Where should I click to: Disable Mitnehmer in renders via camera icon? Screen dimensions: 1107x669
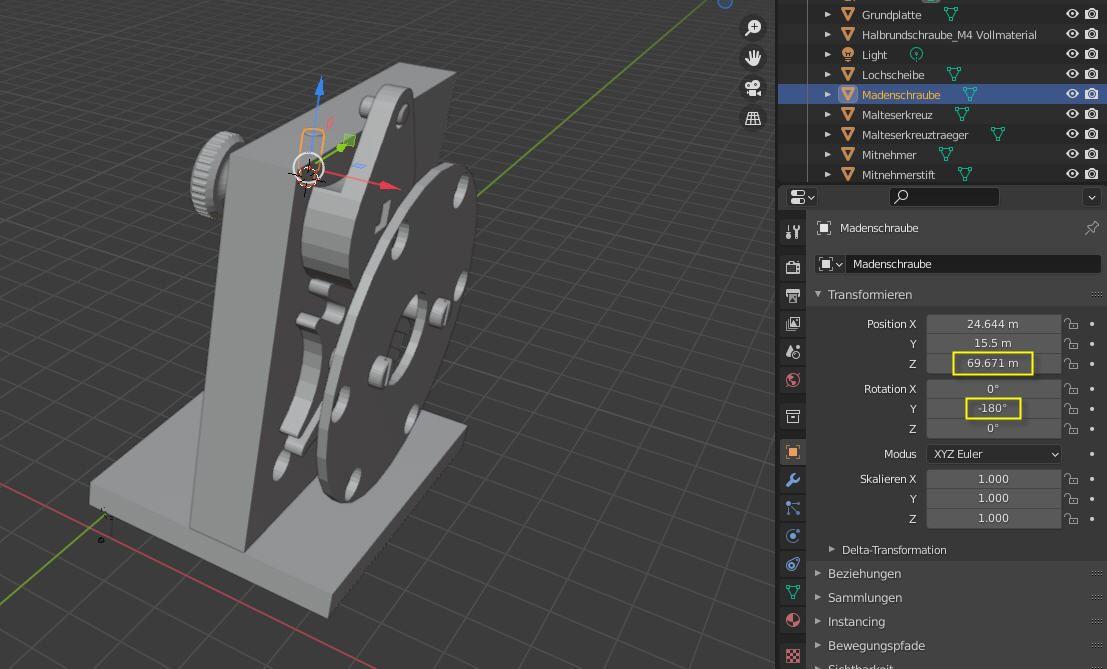tap(1091, 155)
